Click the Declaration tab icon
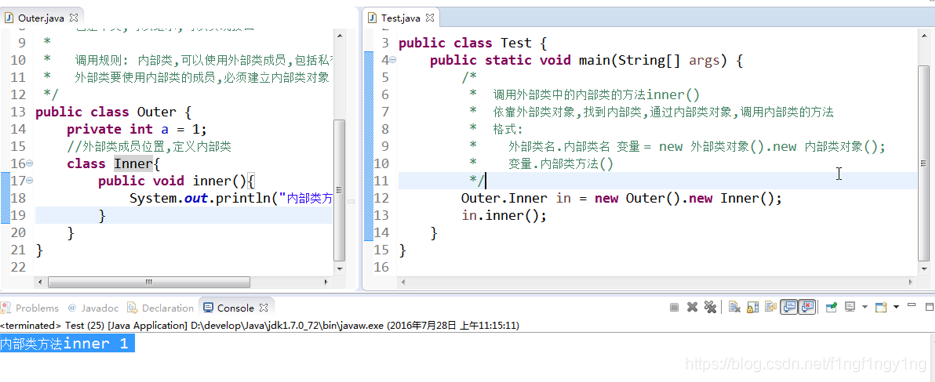Screen dimensions: 935x382 [133, 308]
